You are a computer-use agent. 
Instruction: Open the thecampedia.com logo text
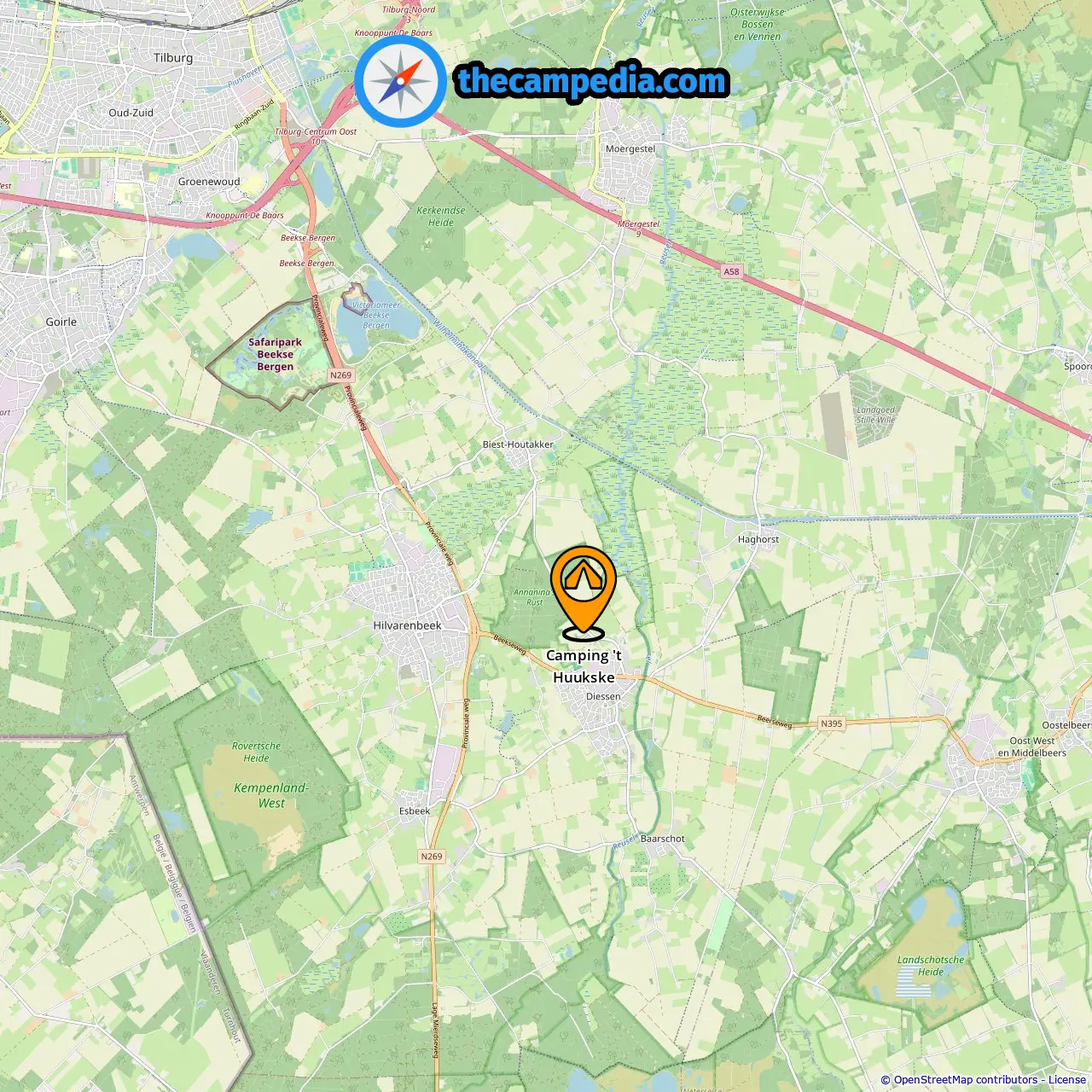[x=592, y=81]
